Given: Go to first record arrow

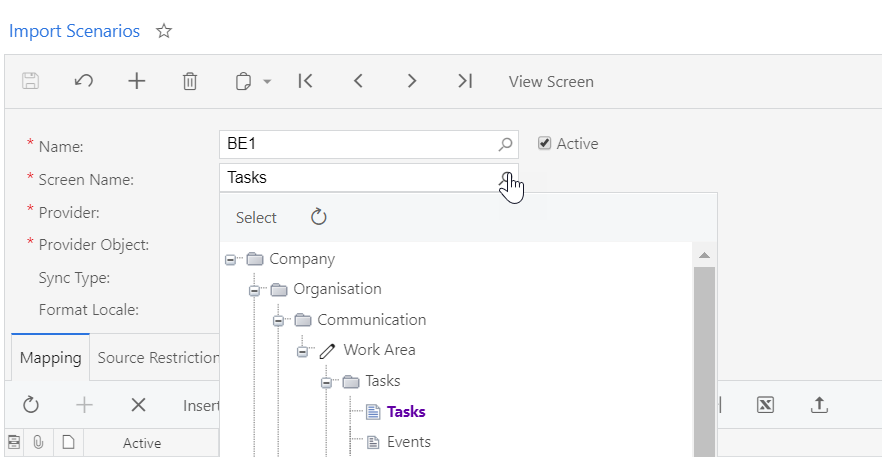Looking at the screenshot, I should (306, 82).
